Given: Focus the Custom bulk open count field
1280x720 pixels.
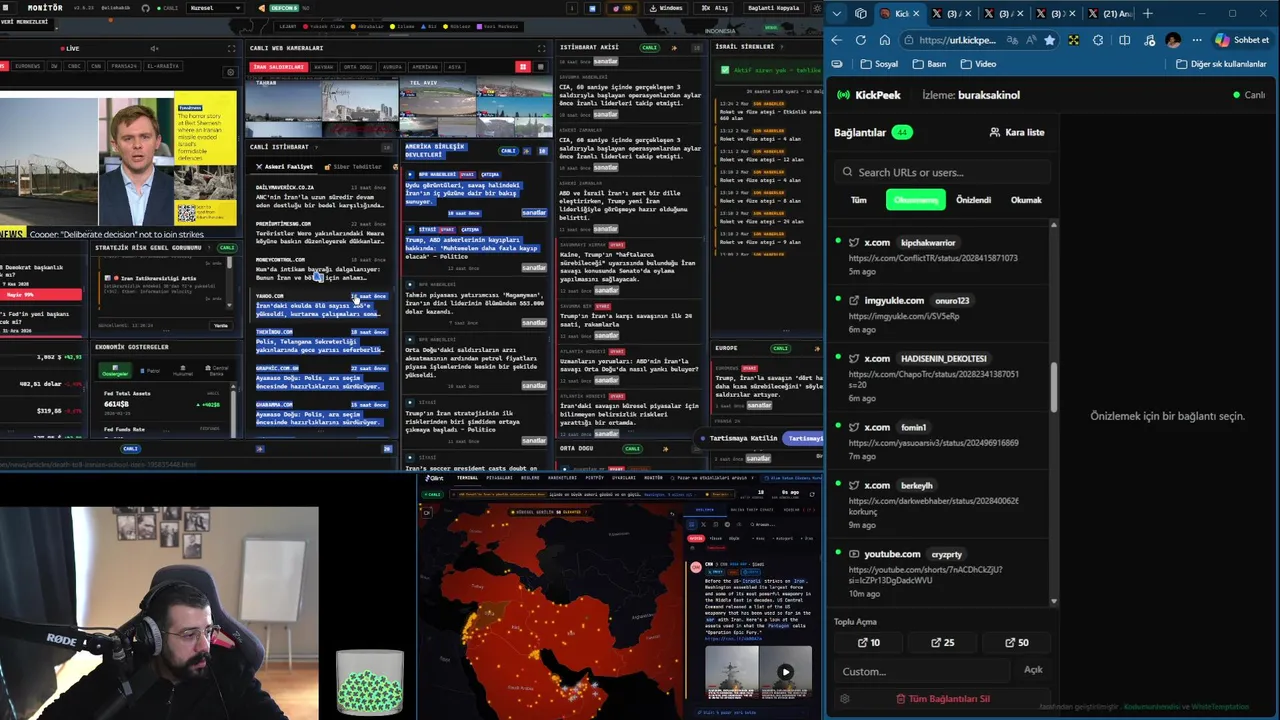Looking at the screenshot, I should point(925,671).
